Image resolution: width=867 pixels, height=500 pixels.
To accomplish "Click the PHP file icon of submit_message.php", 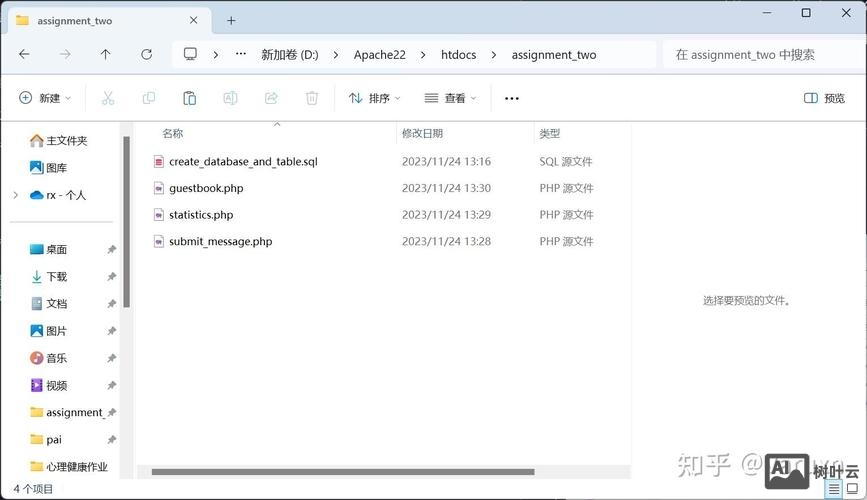I will (x=159, y=241).
